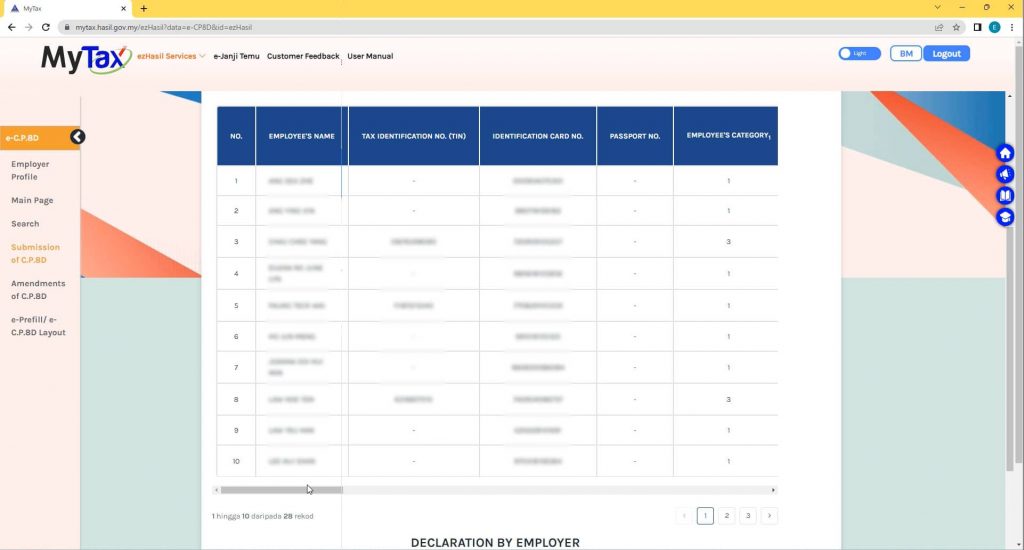Bookmark this page with star icon
1024x550 pixels.
tap(956, 27)
